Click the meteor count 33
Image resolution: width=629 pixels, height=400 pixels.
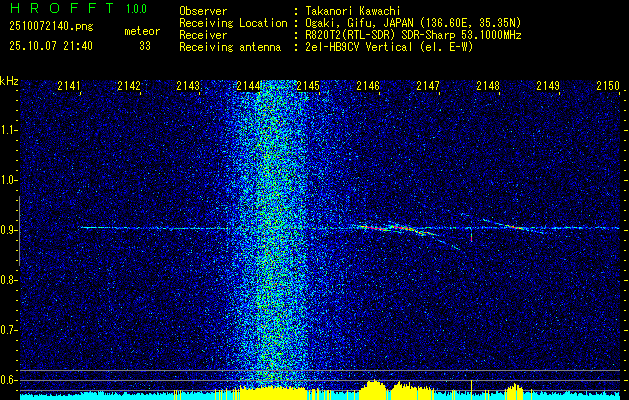pos(145,46)
